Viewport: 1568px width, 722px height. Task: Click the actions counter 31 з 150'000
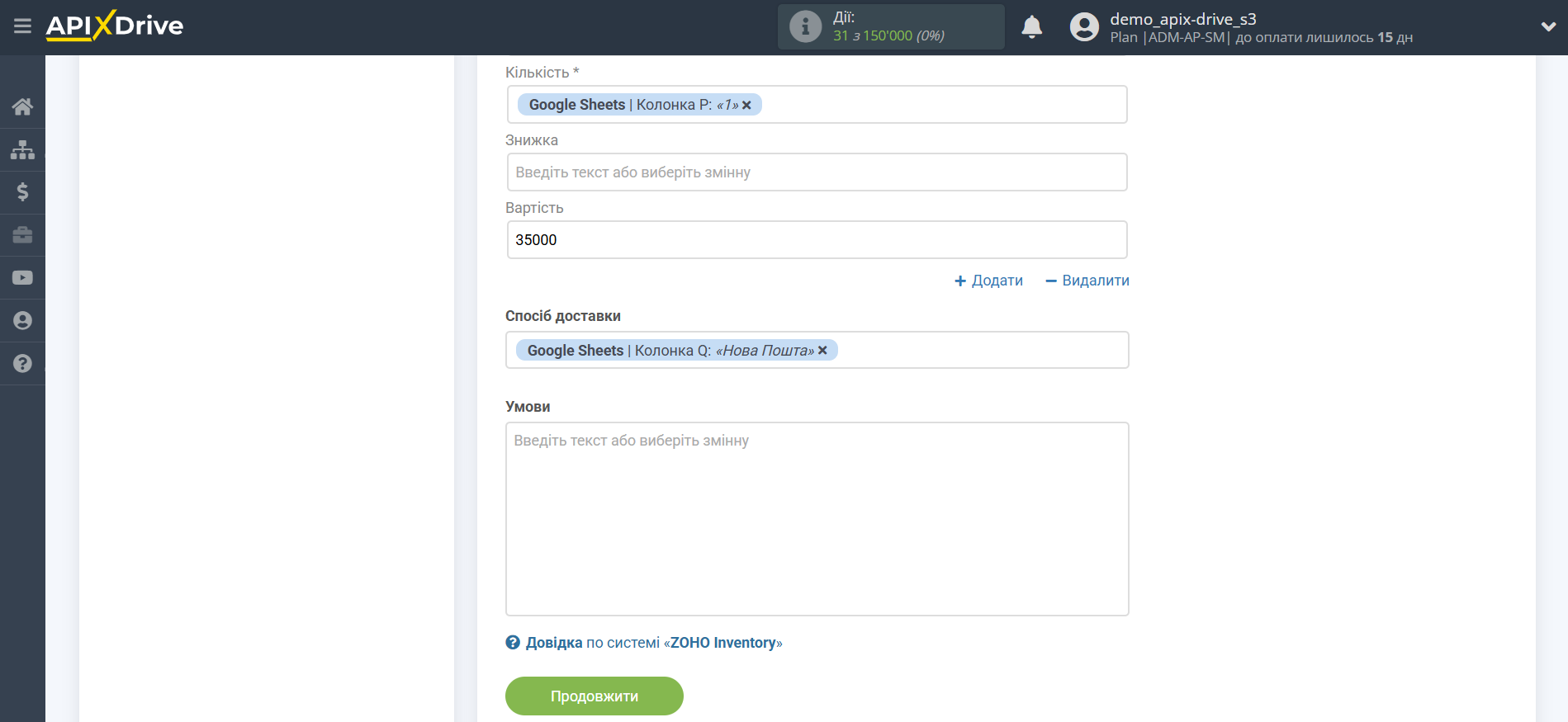(888, 35)
